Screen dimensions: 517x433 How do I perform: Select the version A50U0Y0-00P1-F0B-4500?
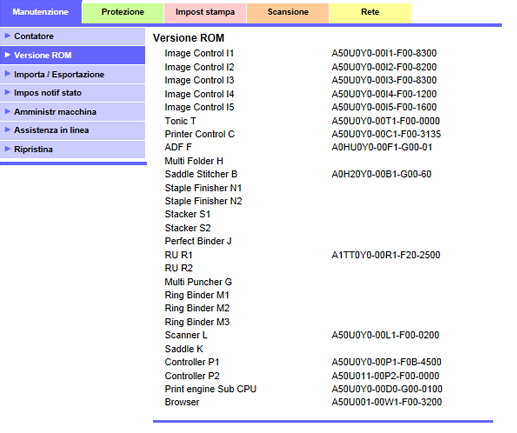[x=387, y=362]
